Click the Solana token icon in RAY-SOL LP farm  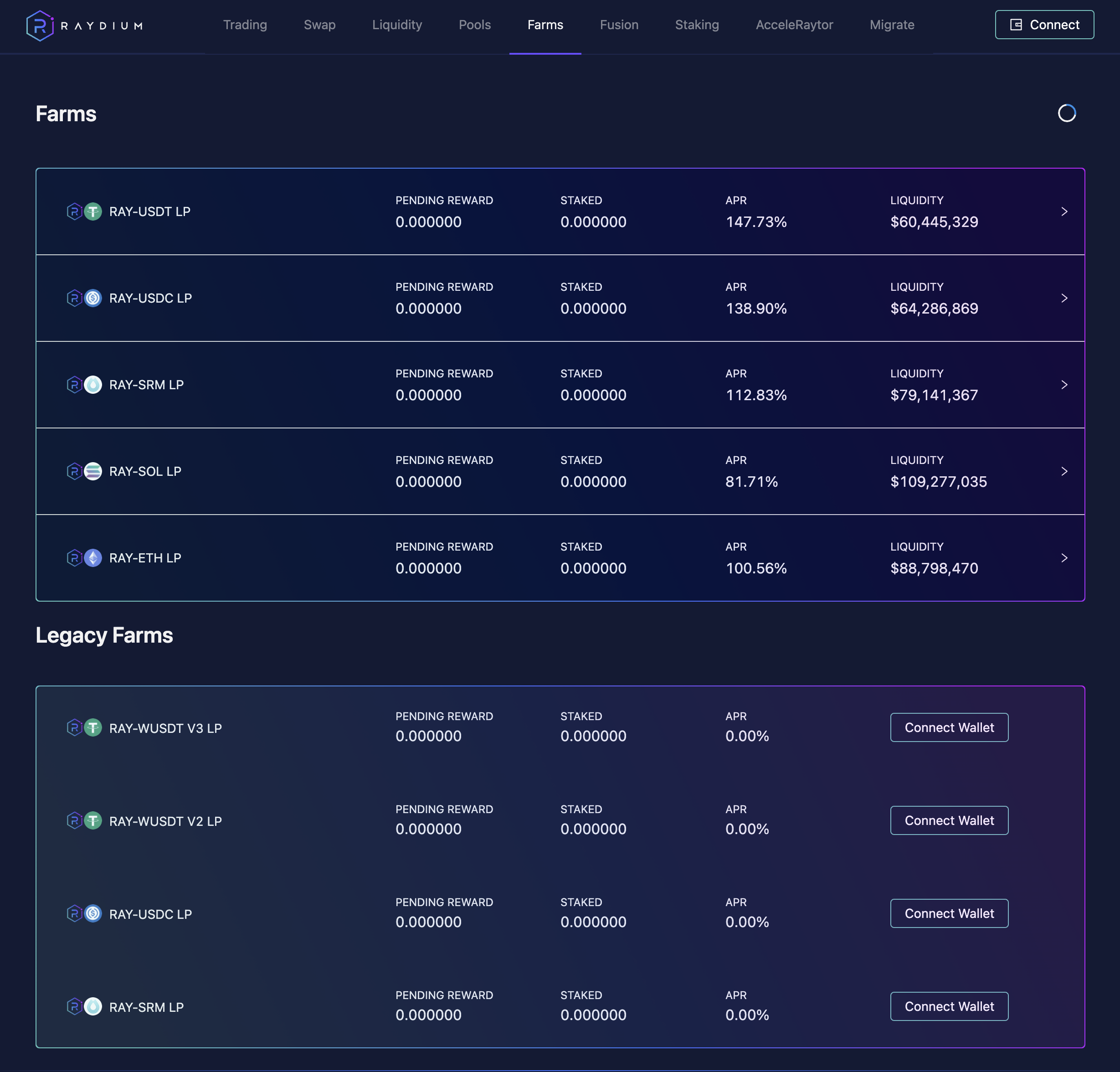[93, 471]
